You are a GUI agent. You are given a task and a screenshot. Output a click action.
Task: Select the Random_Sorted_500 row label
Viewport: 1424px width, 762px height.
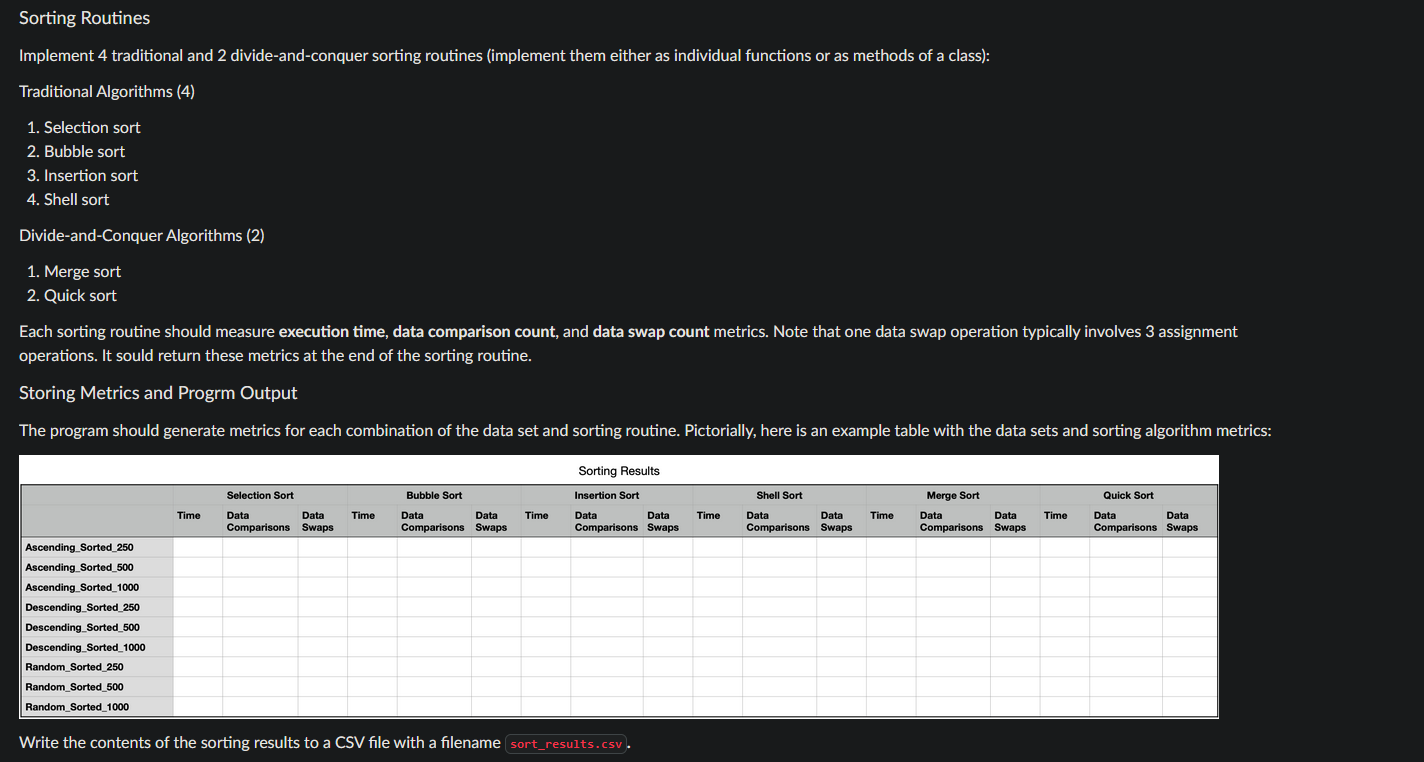tap(73, 687)
